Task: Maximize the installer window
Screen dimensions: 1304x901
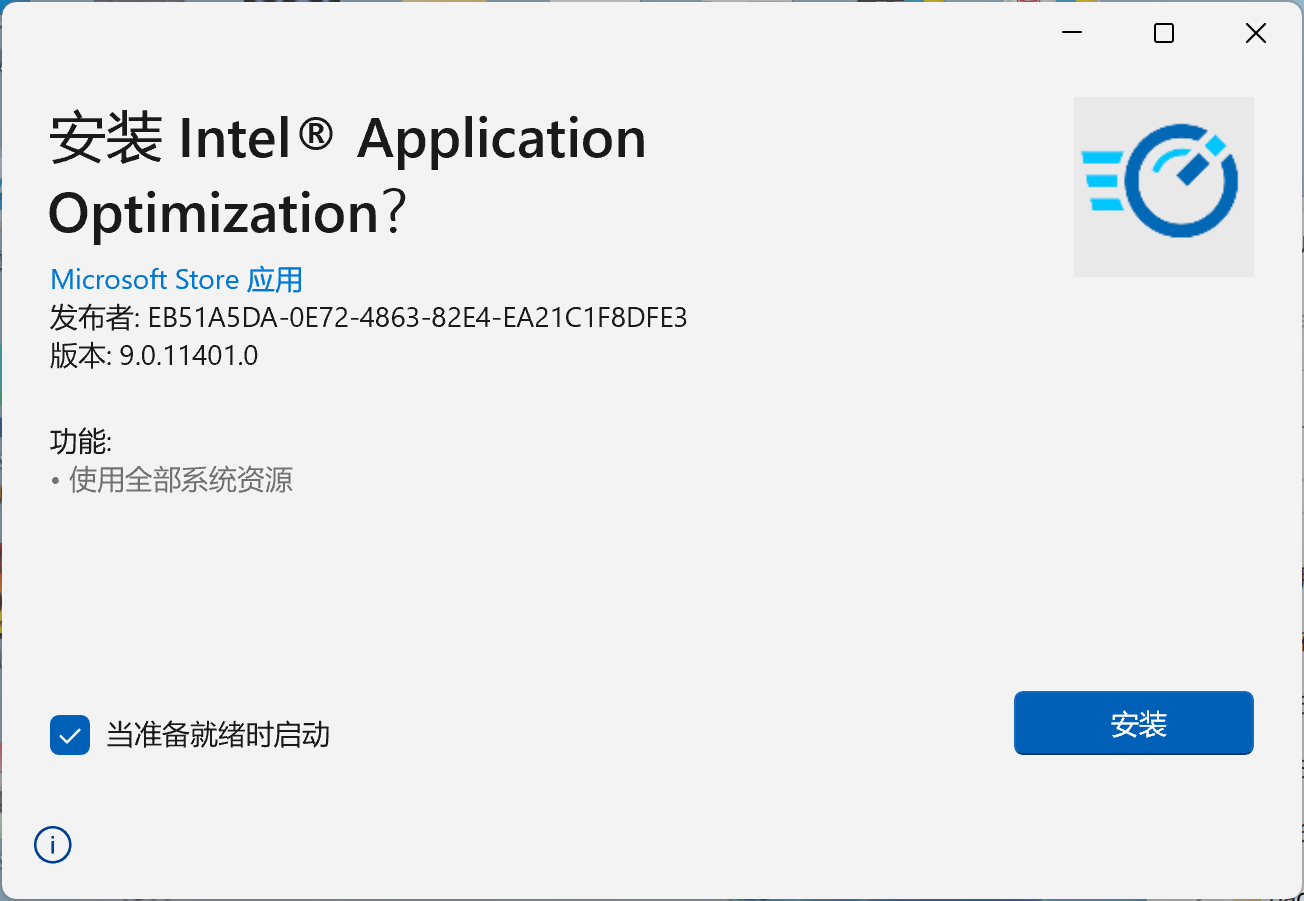Action: tap(1164, 34)
